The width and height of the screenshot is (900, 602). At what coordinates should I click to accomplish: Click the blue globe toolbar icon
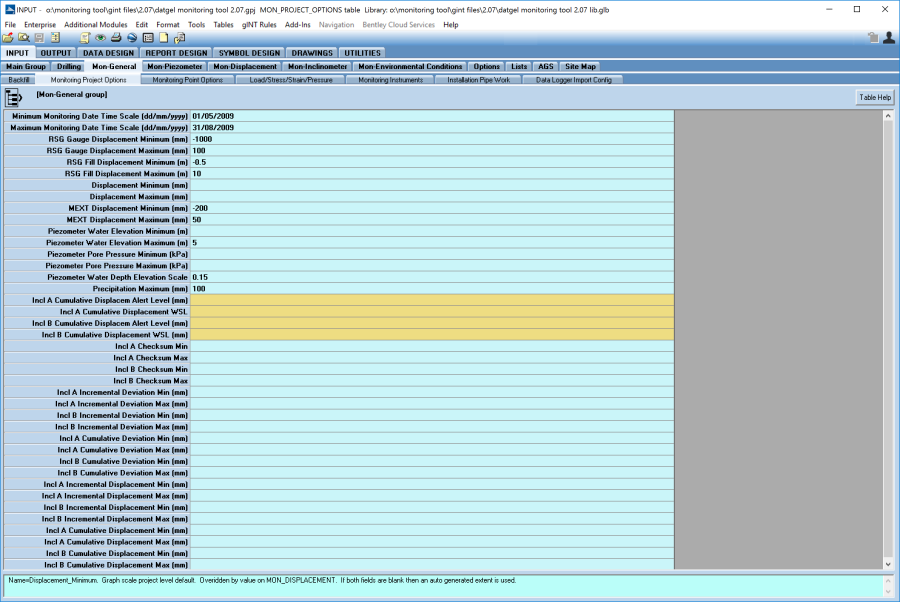click(131, 38)
